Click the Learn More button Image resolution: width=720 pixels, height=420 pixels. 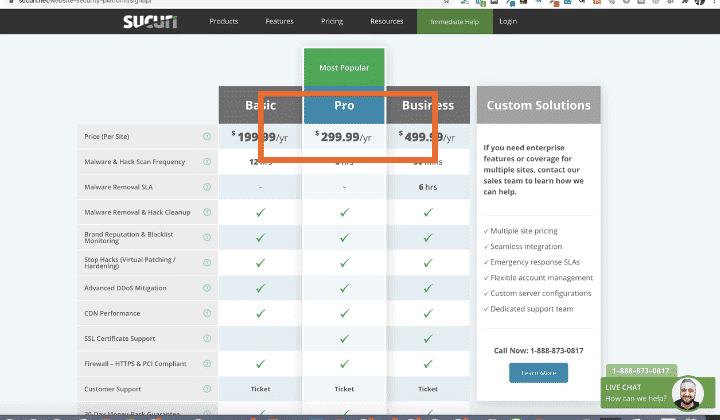(539, 373)
